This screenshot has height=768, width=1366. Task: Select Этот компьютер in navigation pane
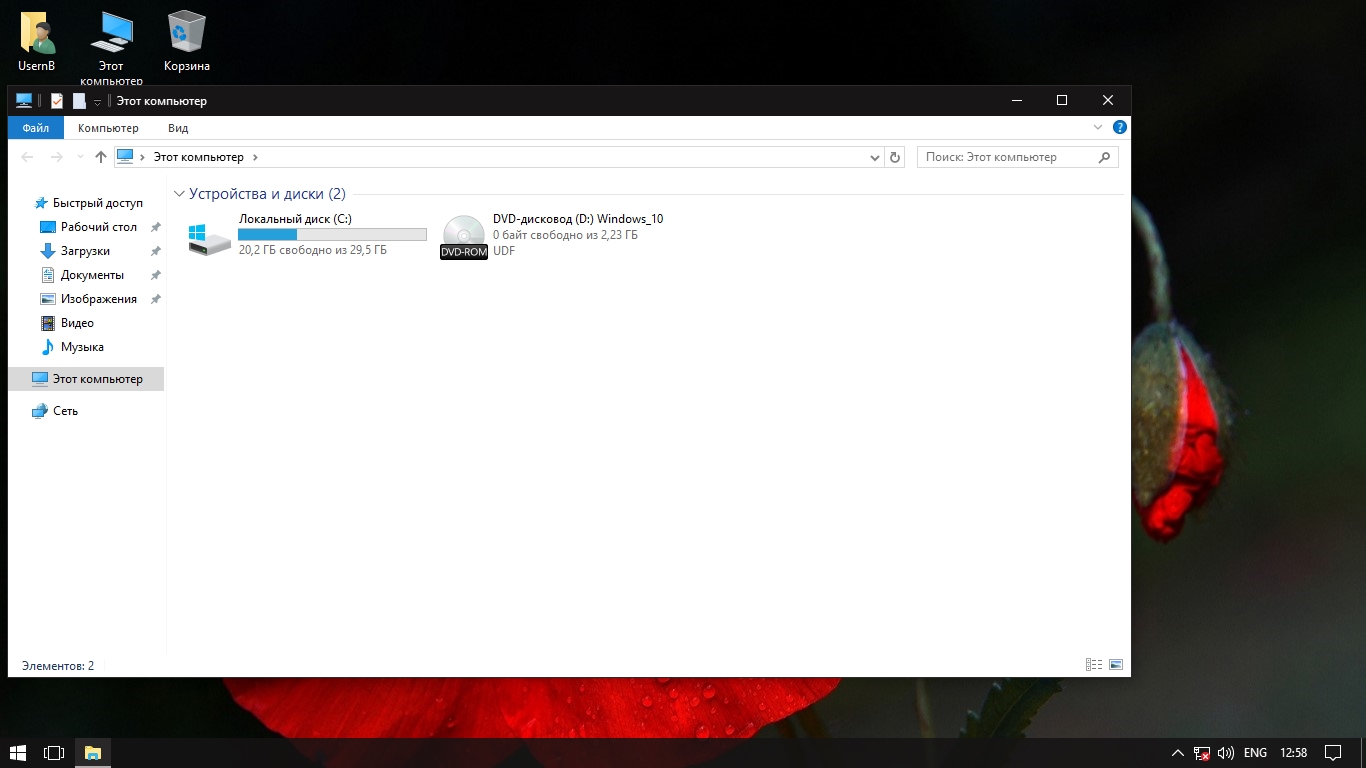pyautogui.click(x=86, y=379)
